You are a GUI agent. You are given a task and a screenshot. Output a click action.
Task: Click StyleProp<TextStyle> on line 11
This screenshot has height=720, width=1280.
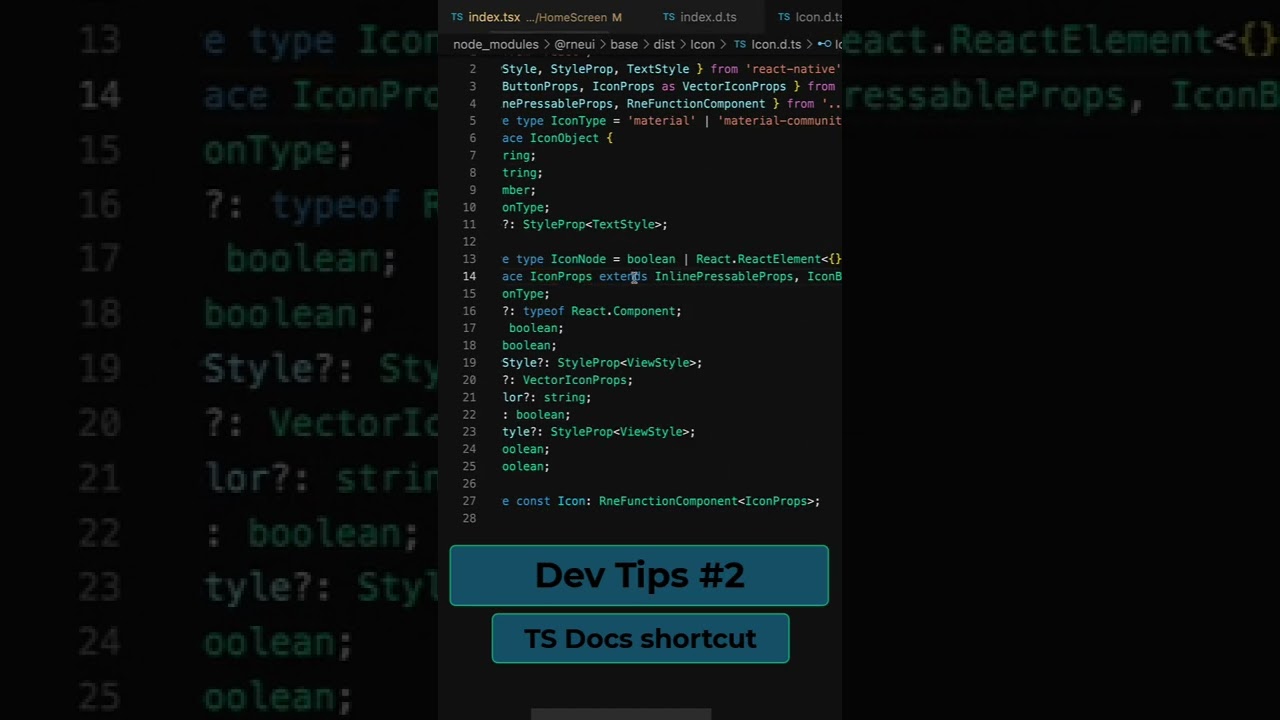click(x=592, y=224)
